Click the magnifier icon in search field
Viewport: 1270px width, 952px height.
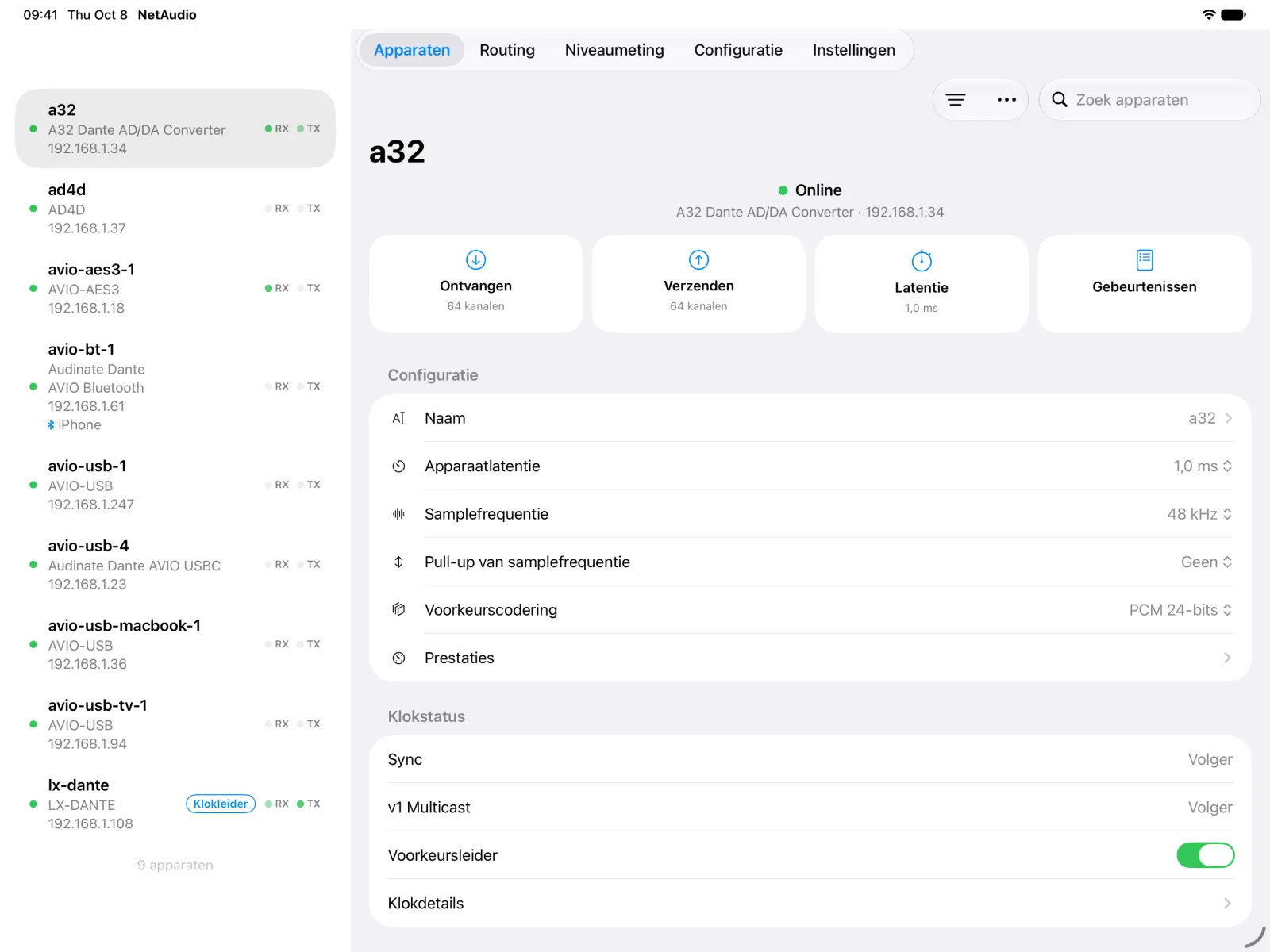point(1060,100)
